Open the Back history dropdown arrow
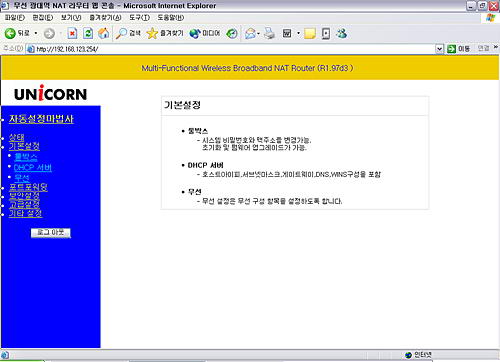500x362 pixels. [36, 33]
